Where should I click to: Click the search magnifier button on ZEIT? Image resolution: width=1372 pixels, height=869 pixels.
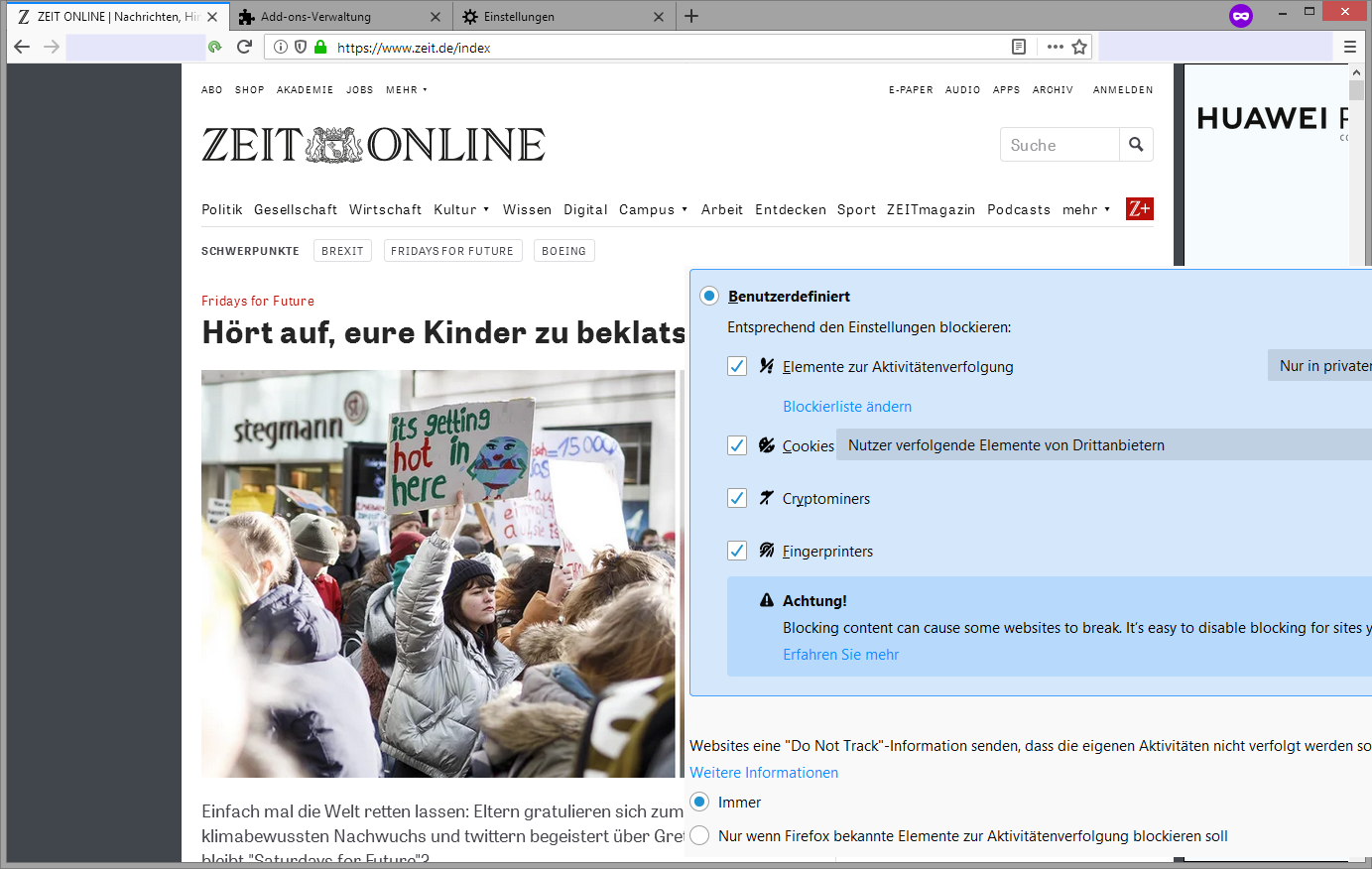coord(1136,145)
